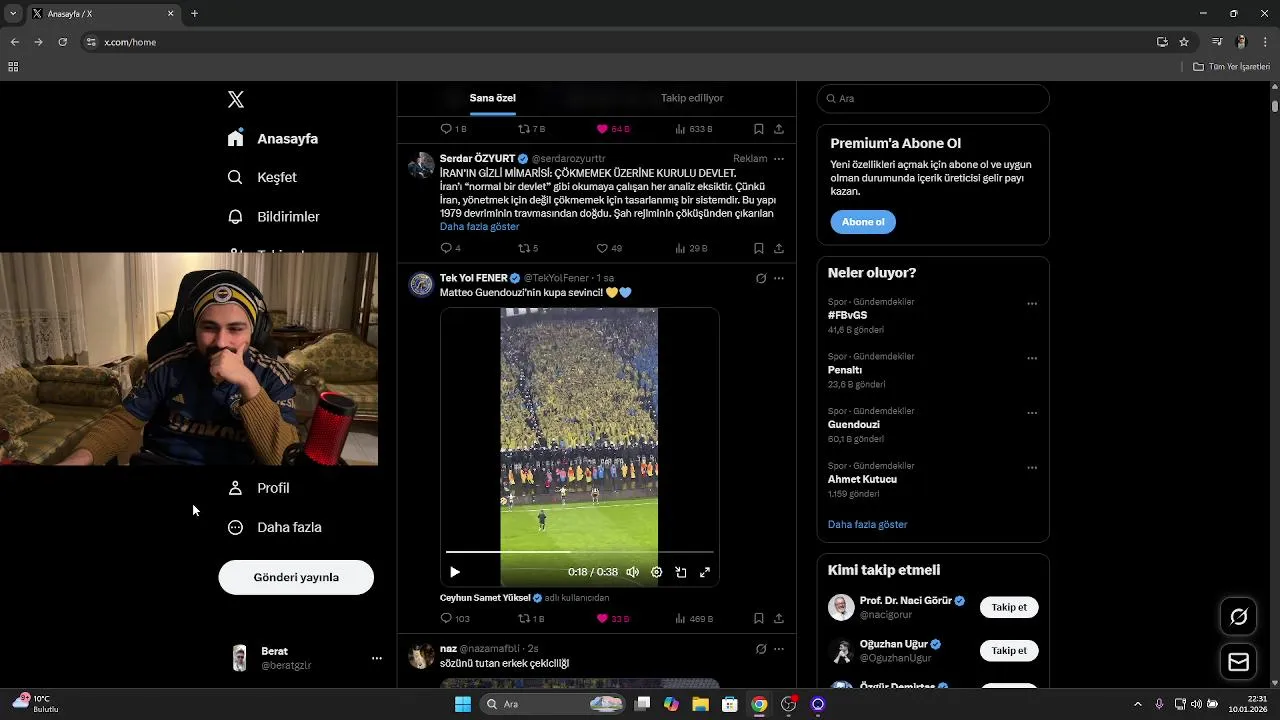1280x720 pixels.
Task: Bookmark the top post with 633 B views
Action: click(759, 129)
